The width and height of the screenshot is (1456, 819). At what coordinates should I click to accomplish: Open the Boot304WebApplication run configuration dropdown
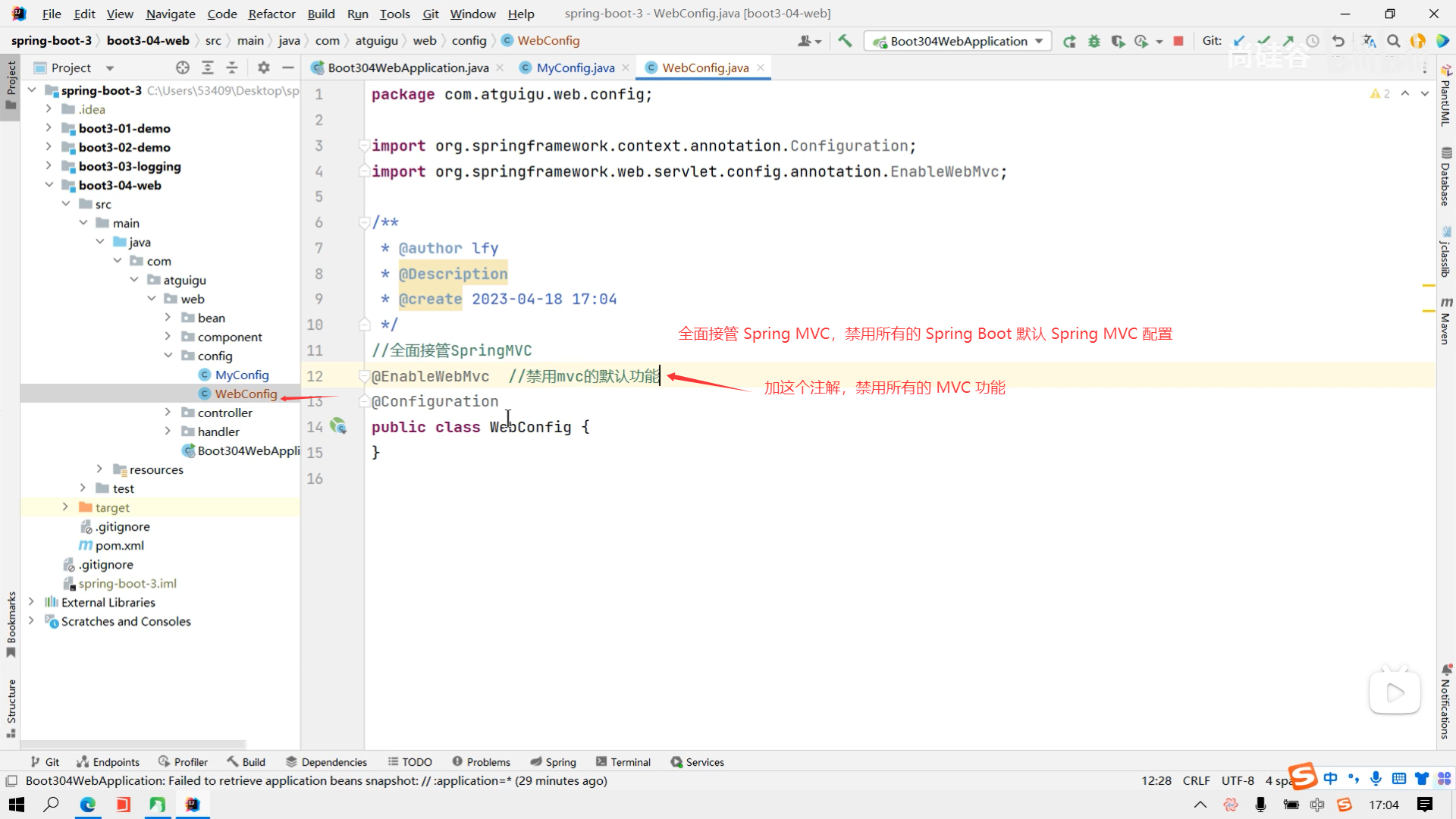(x=959, y=41)
